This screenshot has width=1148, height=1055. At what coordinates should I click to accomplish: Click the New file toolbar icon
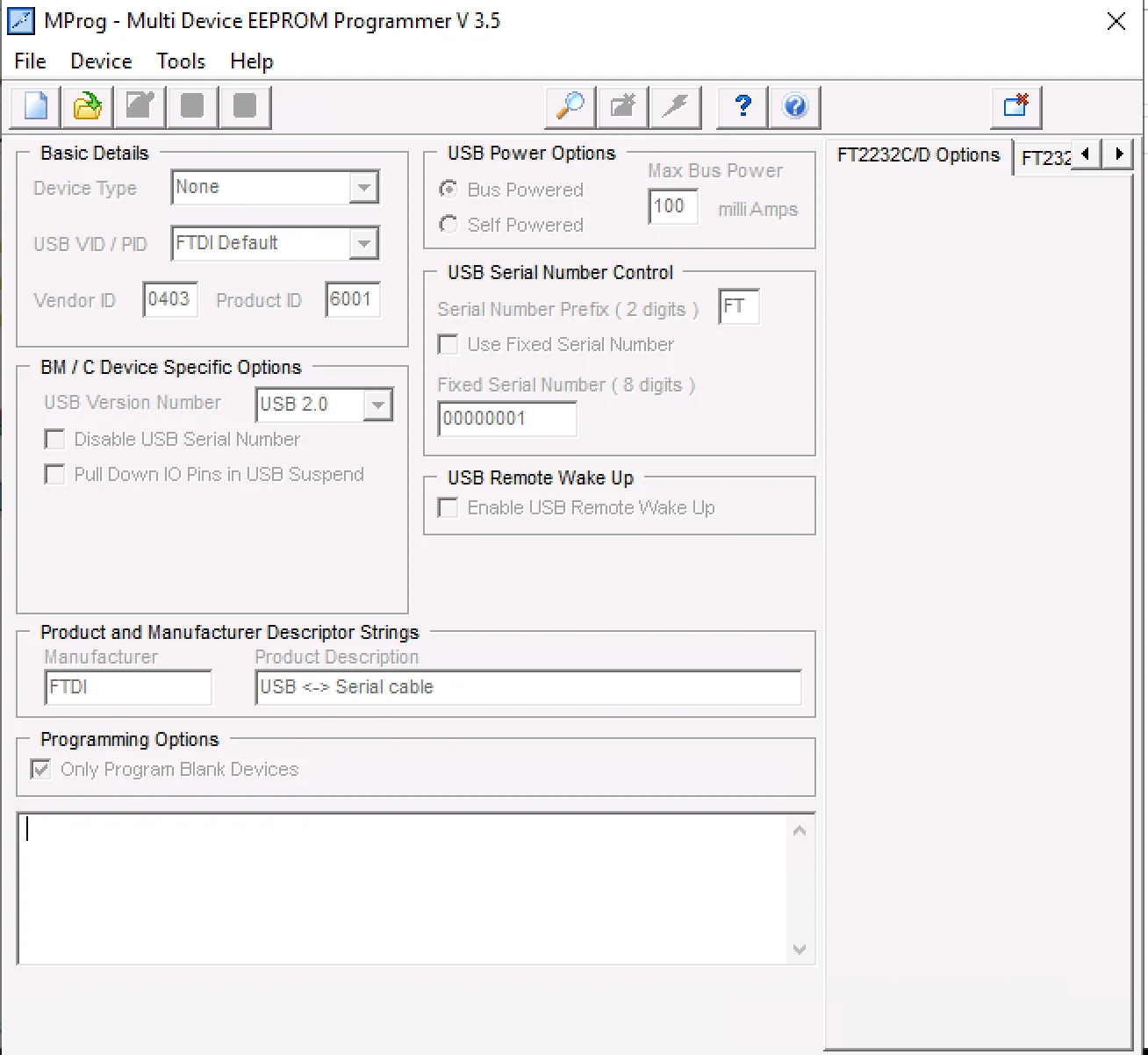coord(36,107)
